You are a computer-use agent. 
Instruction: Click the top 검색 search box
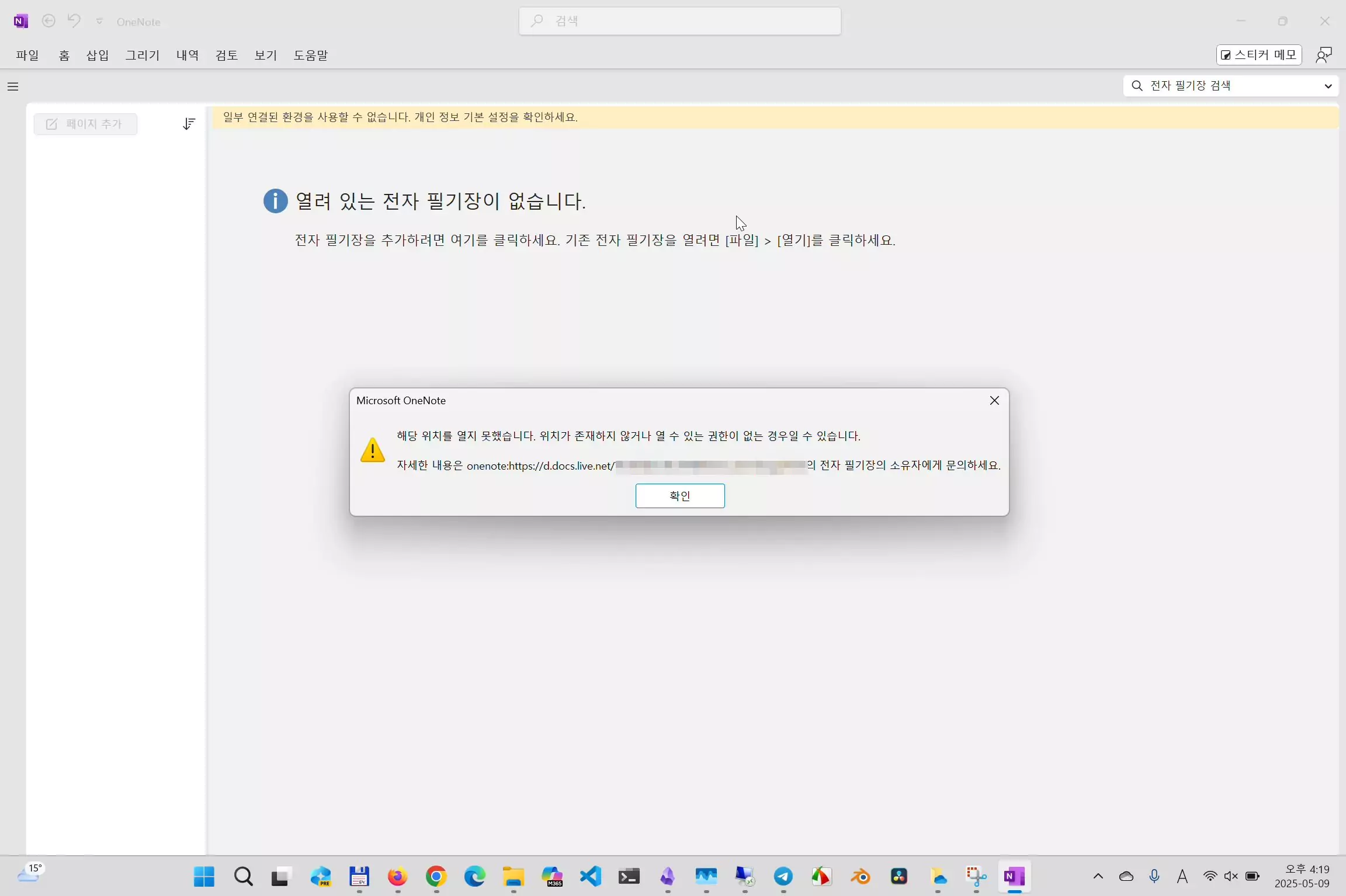pyautogui.click(x=680, y=21)
